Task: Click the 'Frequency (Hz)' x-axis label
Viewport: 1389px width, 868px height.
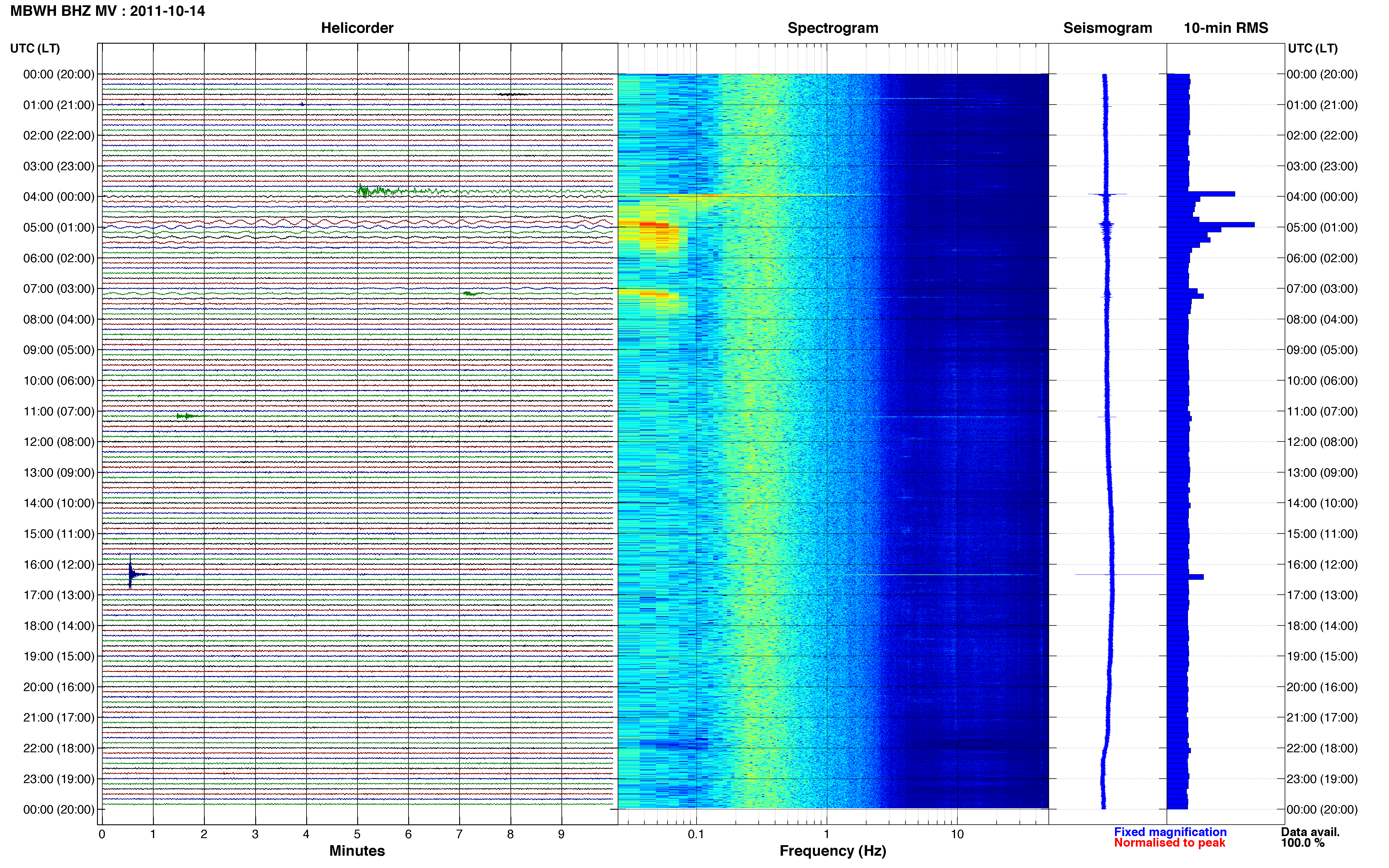Action: tap(833, 851)
